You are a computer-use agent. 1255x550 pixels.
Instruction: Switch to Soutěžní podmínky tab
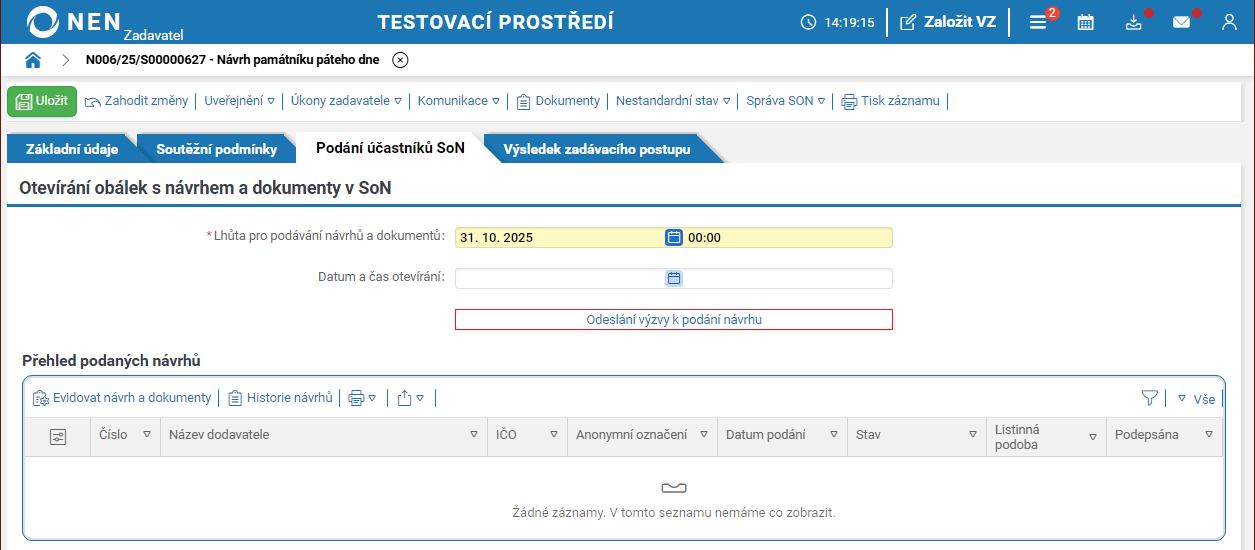tap(216, 149)
